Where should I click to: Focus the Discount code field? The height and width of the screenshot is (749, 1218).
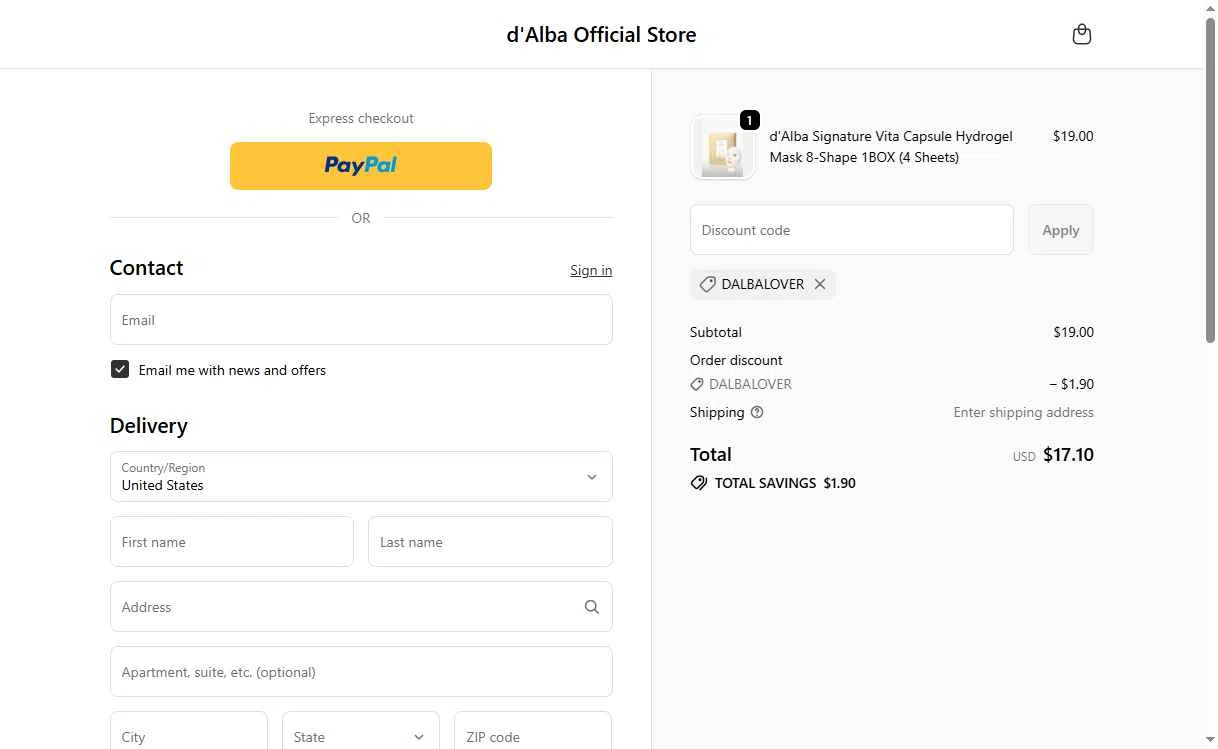pos(852,230)
